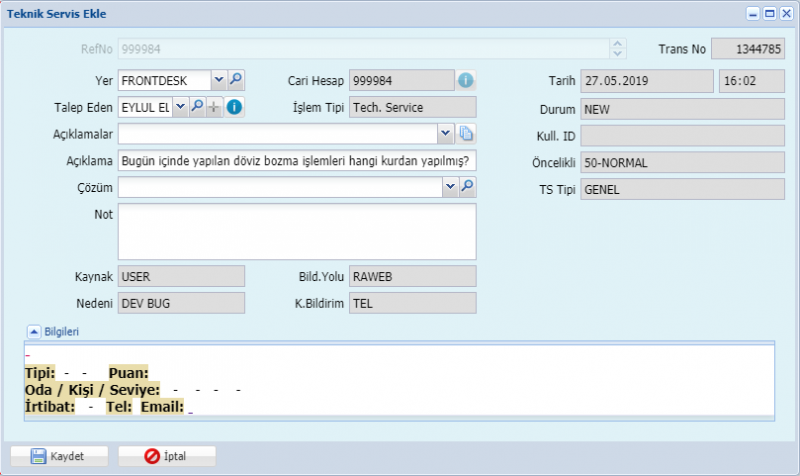Screen dimensions: 800x476
Task: Click the Açıklamalar combo input
Action: click(x=278, y=134)
